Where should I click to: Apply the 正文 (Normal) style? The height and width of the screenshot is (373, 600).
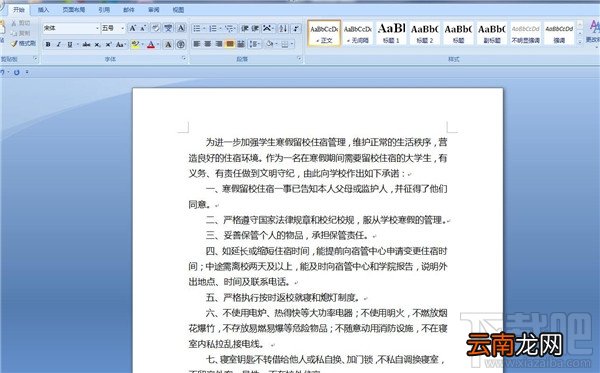(324, 33)
